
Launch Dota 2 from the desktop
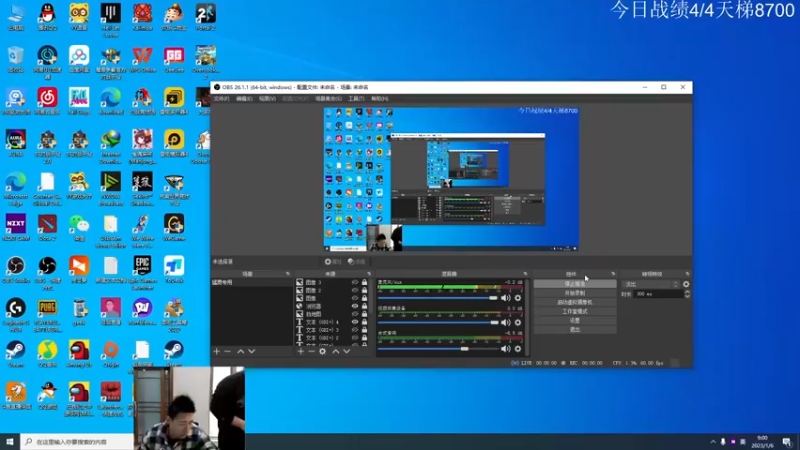click(47, 228)
